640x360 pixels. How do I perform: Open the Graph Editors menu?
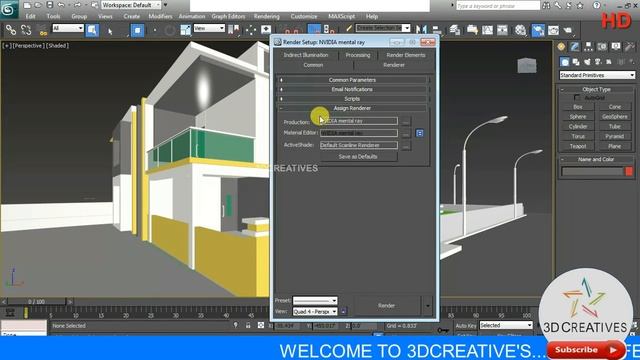[228, 16]
